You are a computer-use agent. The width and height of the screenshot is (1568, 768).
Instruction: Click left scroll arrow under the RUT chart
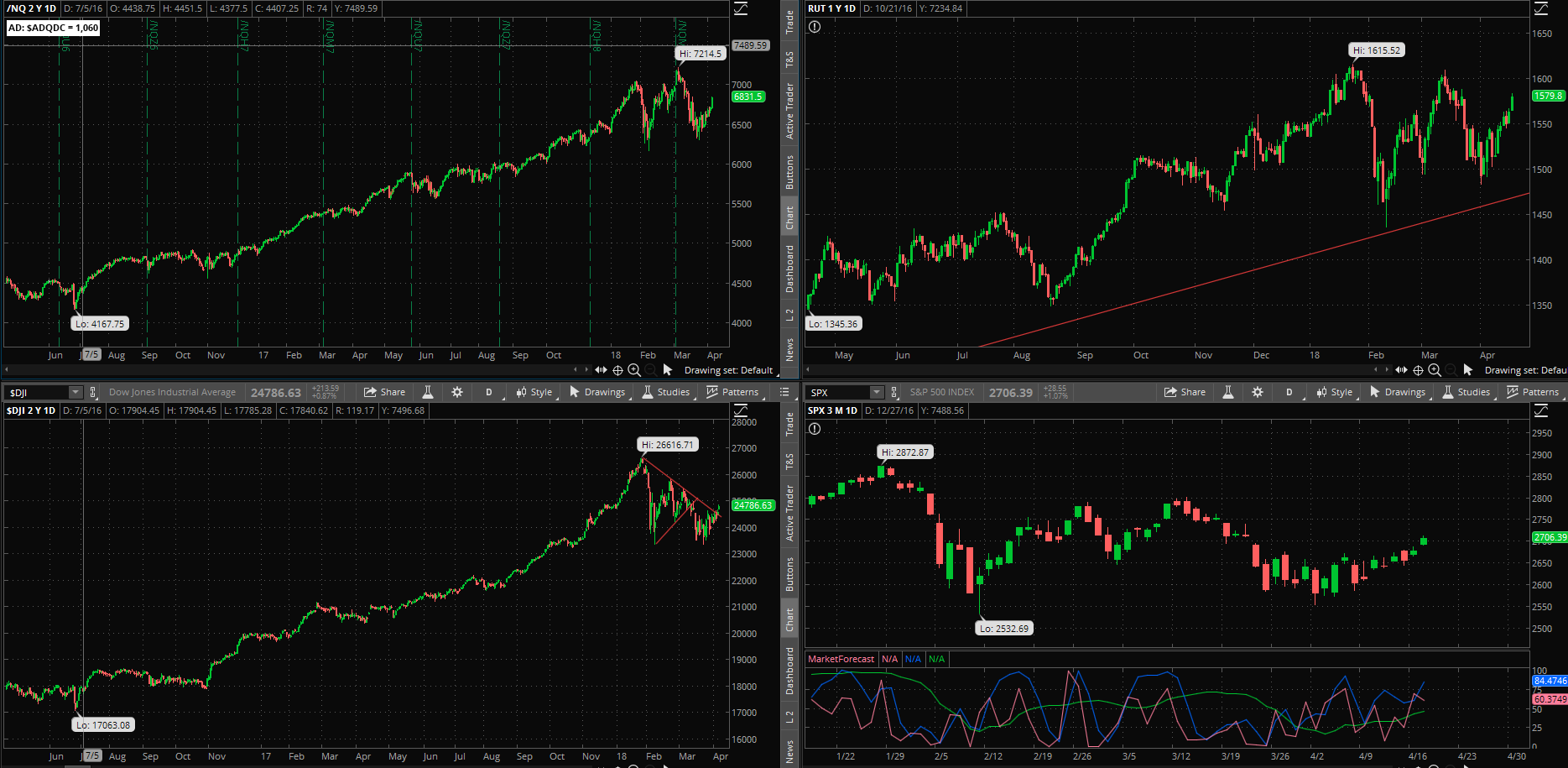pyautogui.click(x=807, y=370)
